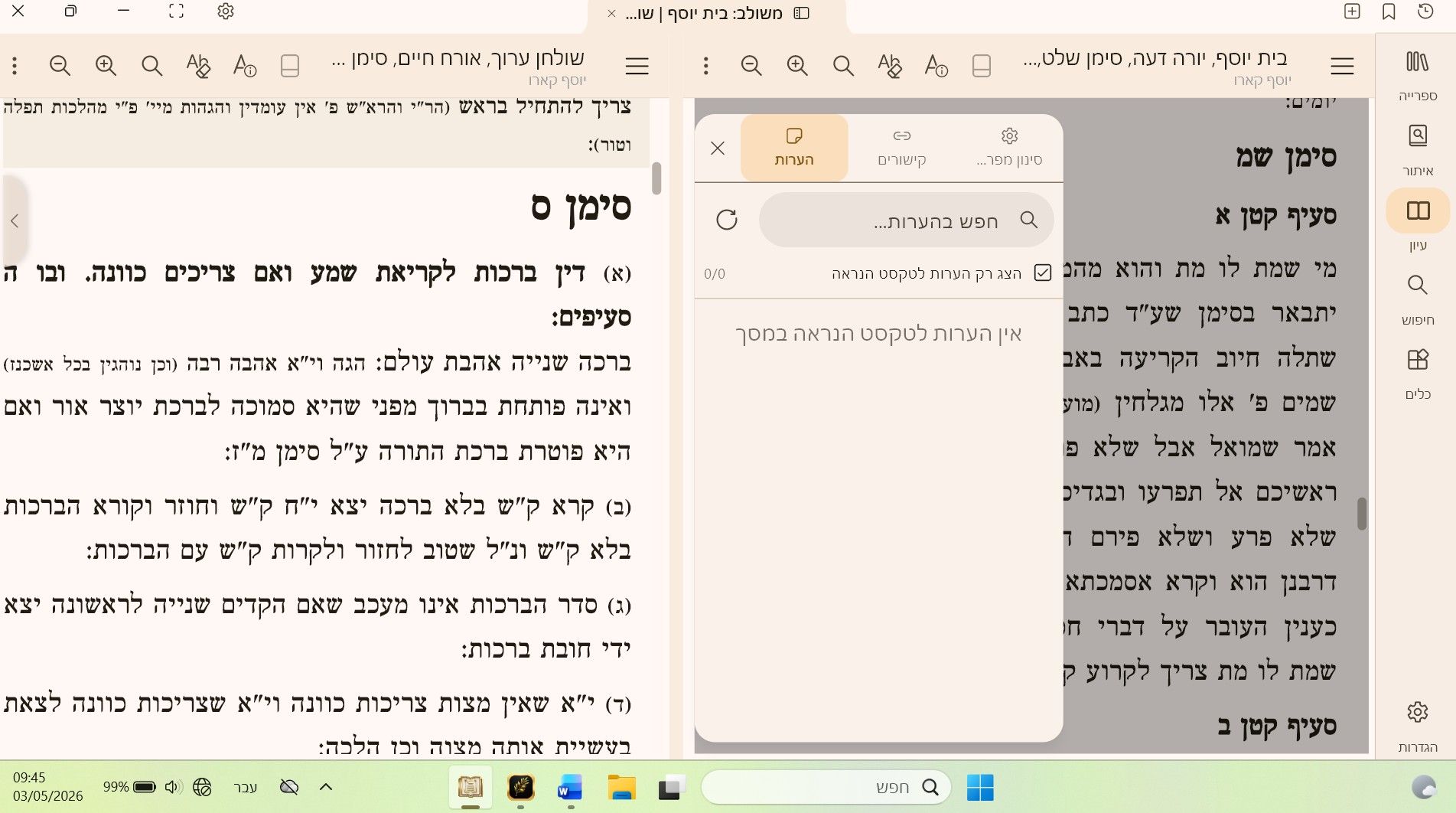Click the אין הערות לטקסט הנראה במסך message

point(878,334)
